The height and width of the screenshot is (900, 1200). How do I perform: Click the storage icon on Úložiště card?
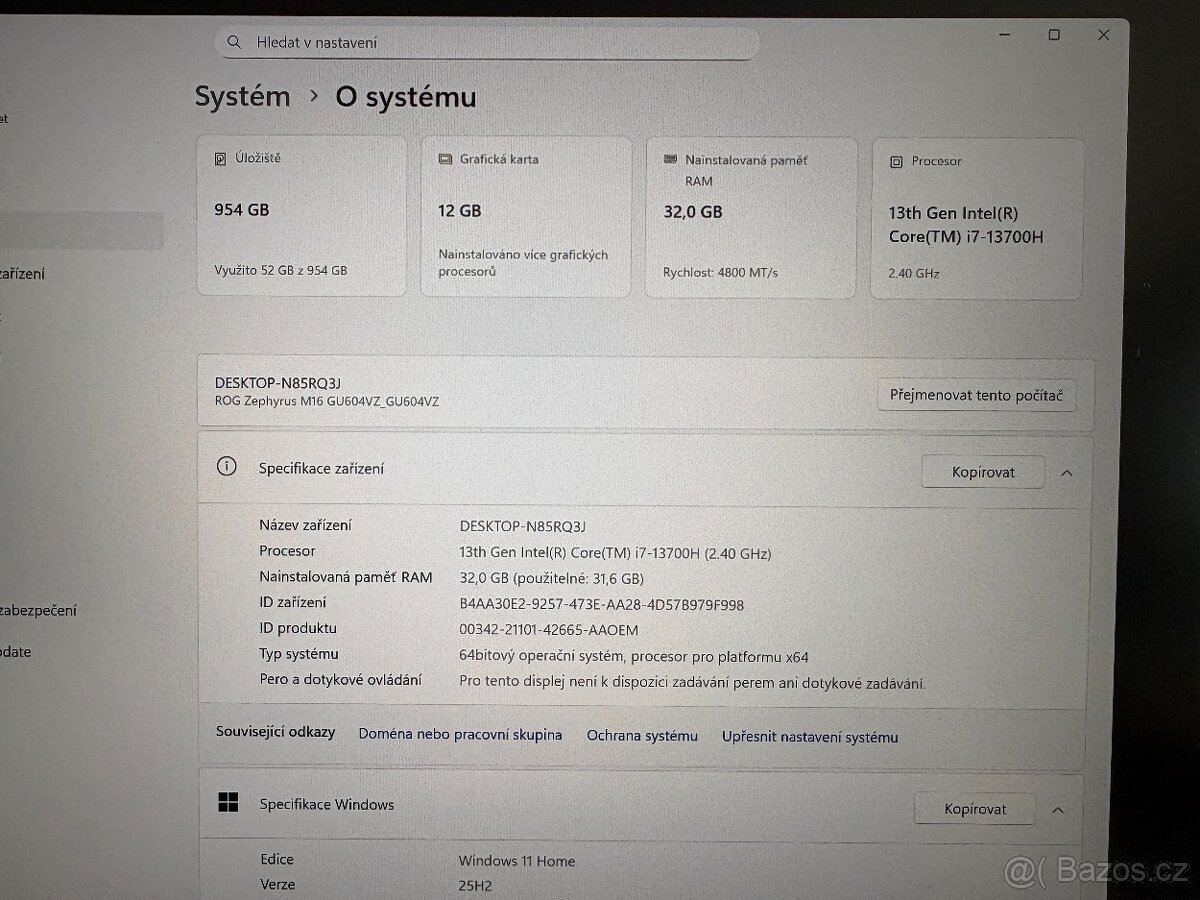pyautogui.click(x=221, y=157)
